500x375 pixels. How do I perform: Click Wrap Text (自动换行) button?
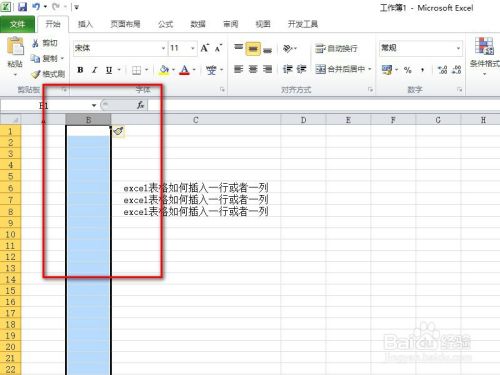coord(336,49)
